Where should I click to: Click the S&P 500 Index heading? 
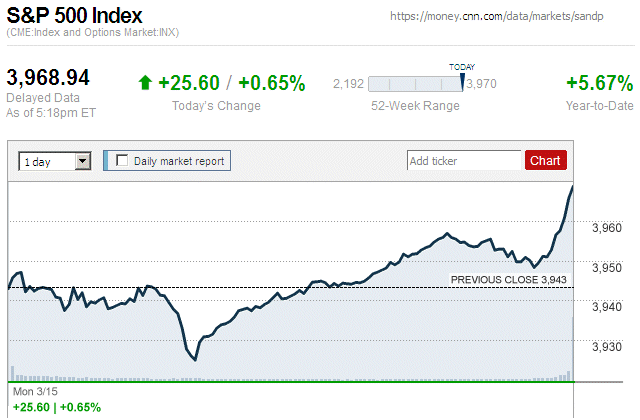[x=74, y=17]
